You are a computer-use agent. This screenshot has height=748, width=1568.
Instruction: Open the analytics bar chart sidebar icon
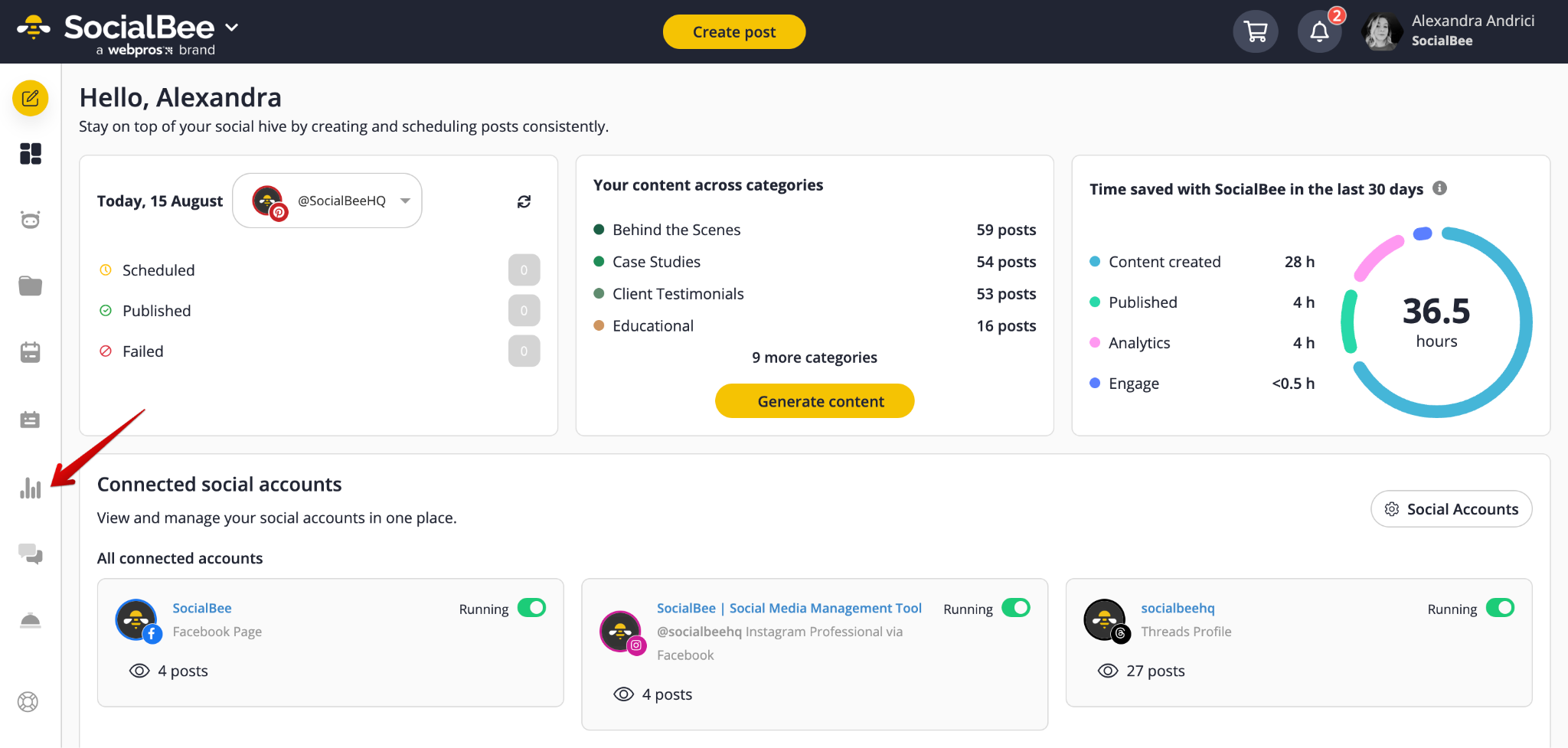31,488
